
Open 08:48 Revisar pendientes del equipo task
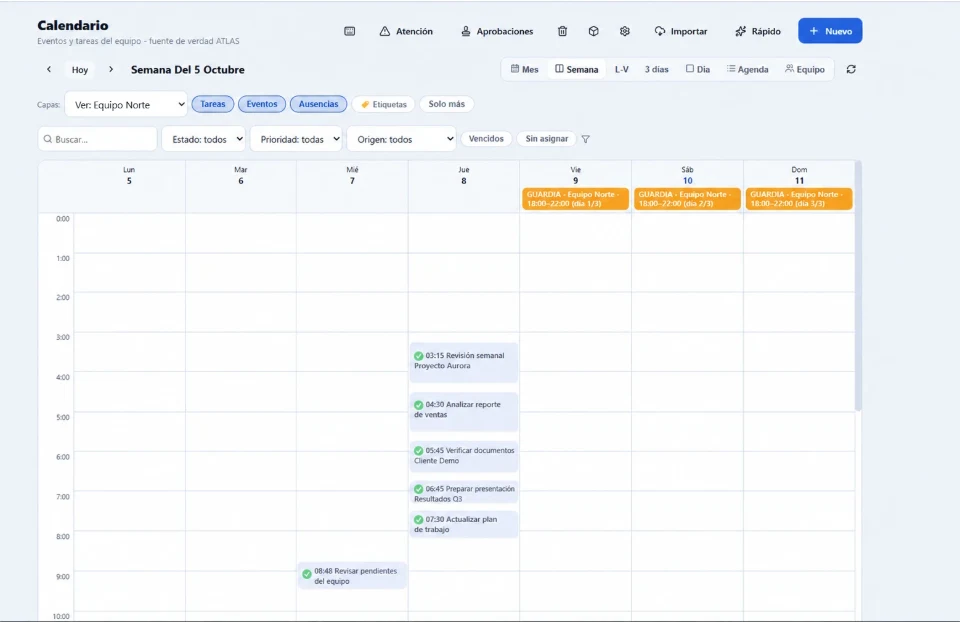click(352, 576)
